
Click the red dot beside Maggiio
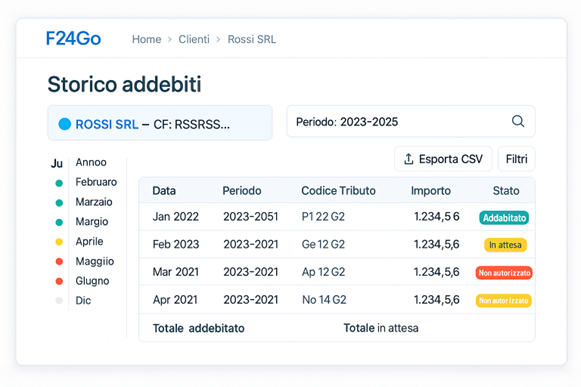(59, 262)
